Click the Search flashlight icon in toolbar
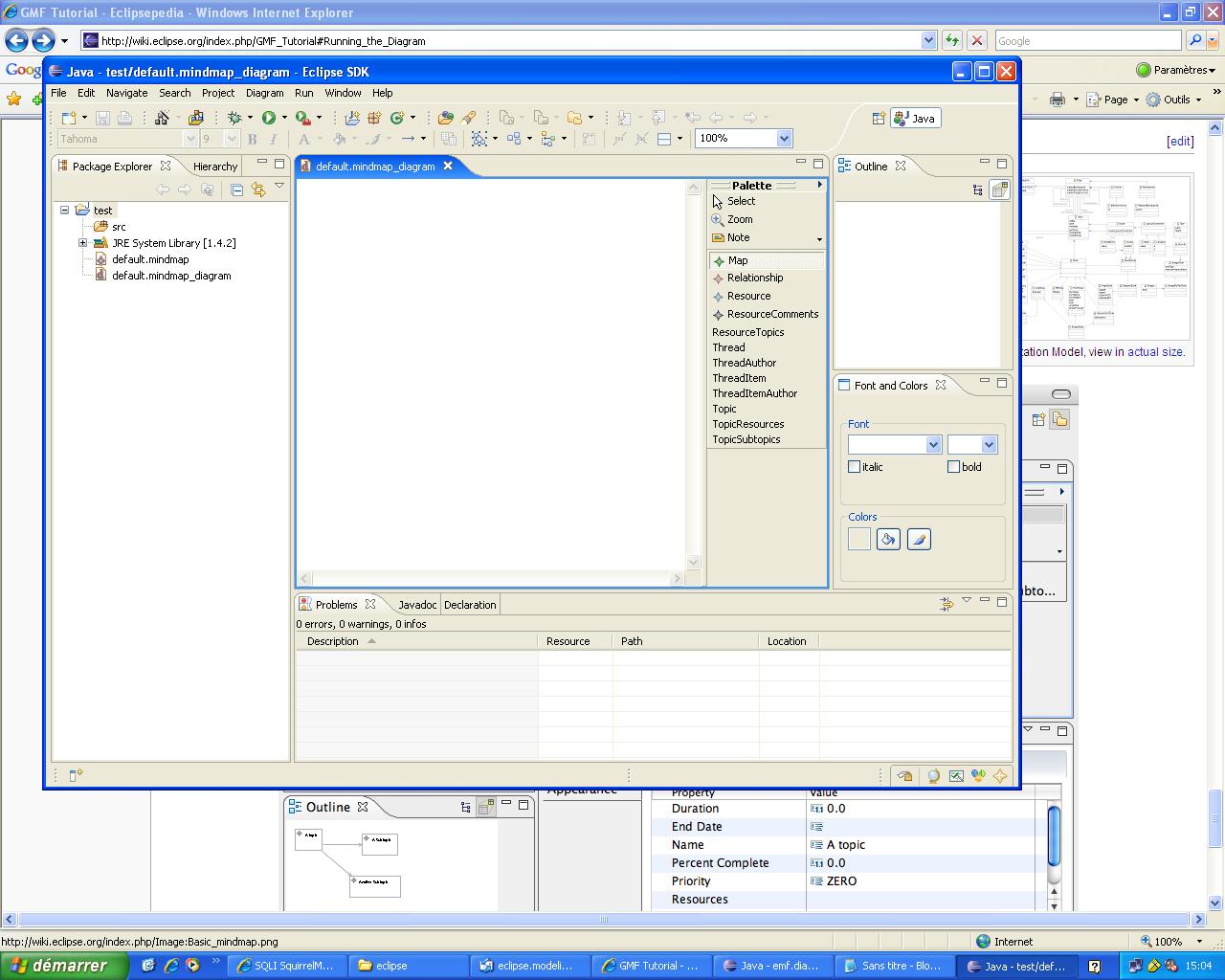 coord(468,118)
